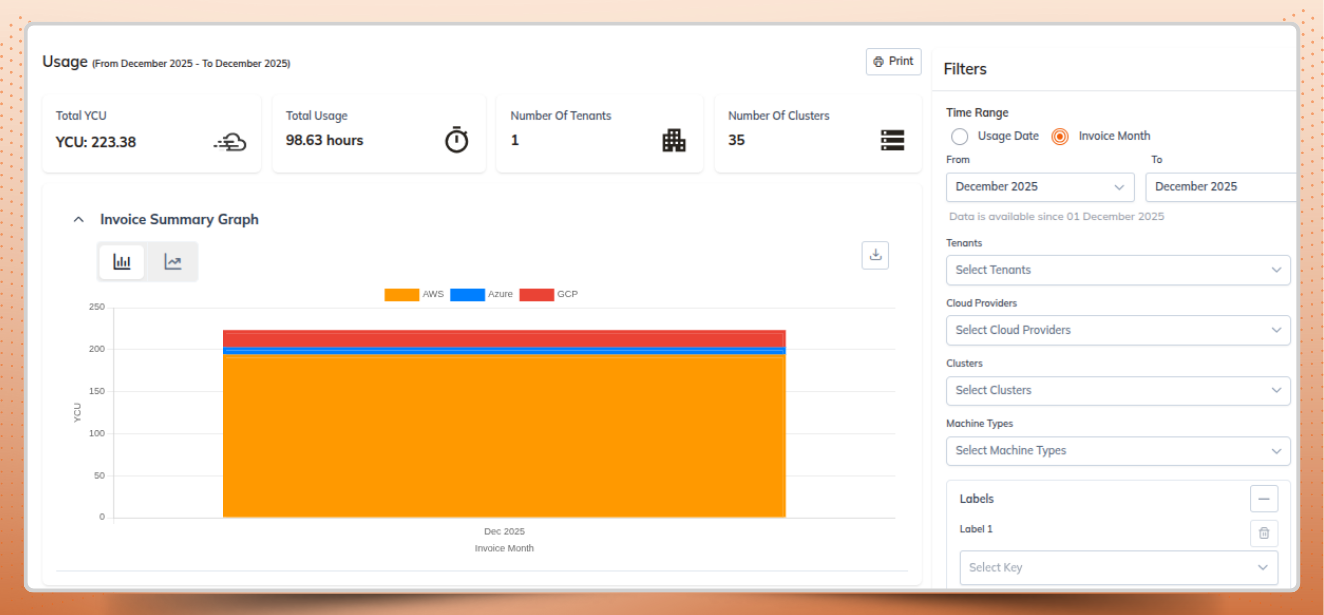Click the stopwatch icon on Total Usage card

[457, 140]
